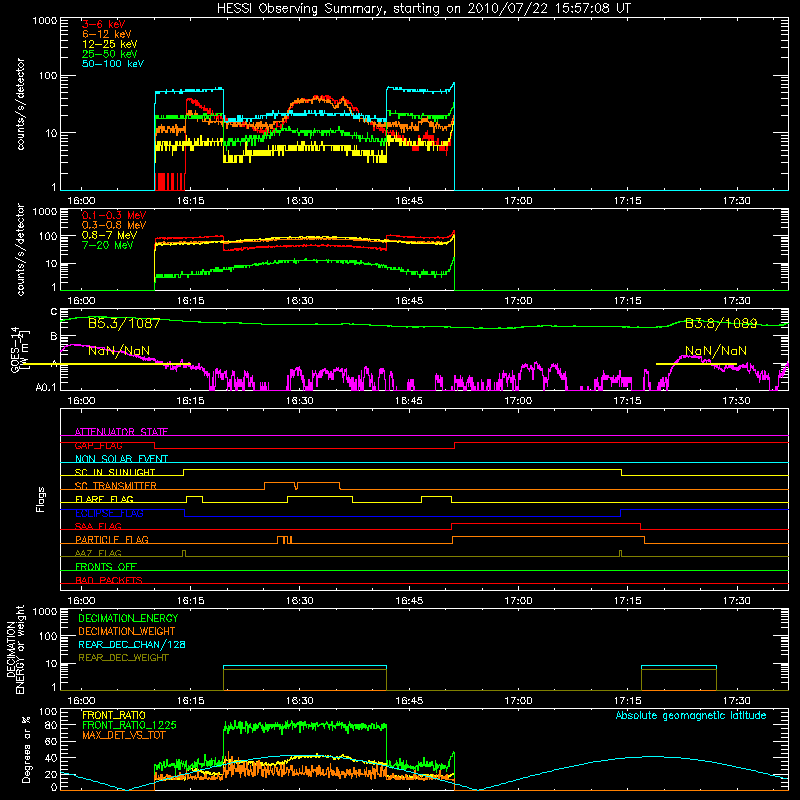This screenshot has height=800, width=800.
Task: Click the green FRONTS_OFF label
Action: tap(106, 566)
